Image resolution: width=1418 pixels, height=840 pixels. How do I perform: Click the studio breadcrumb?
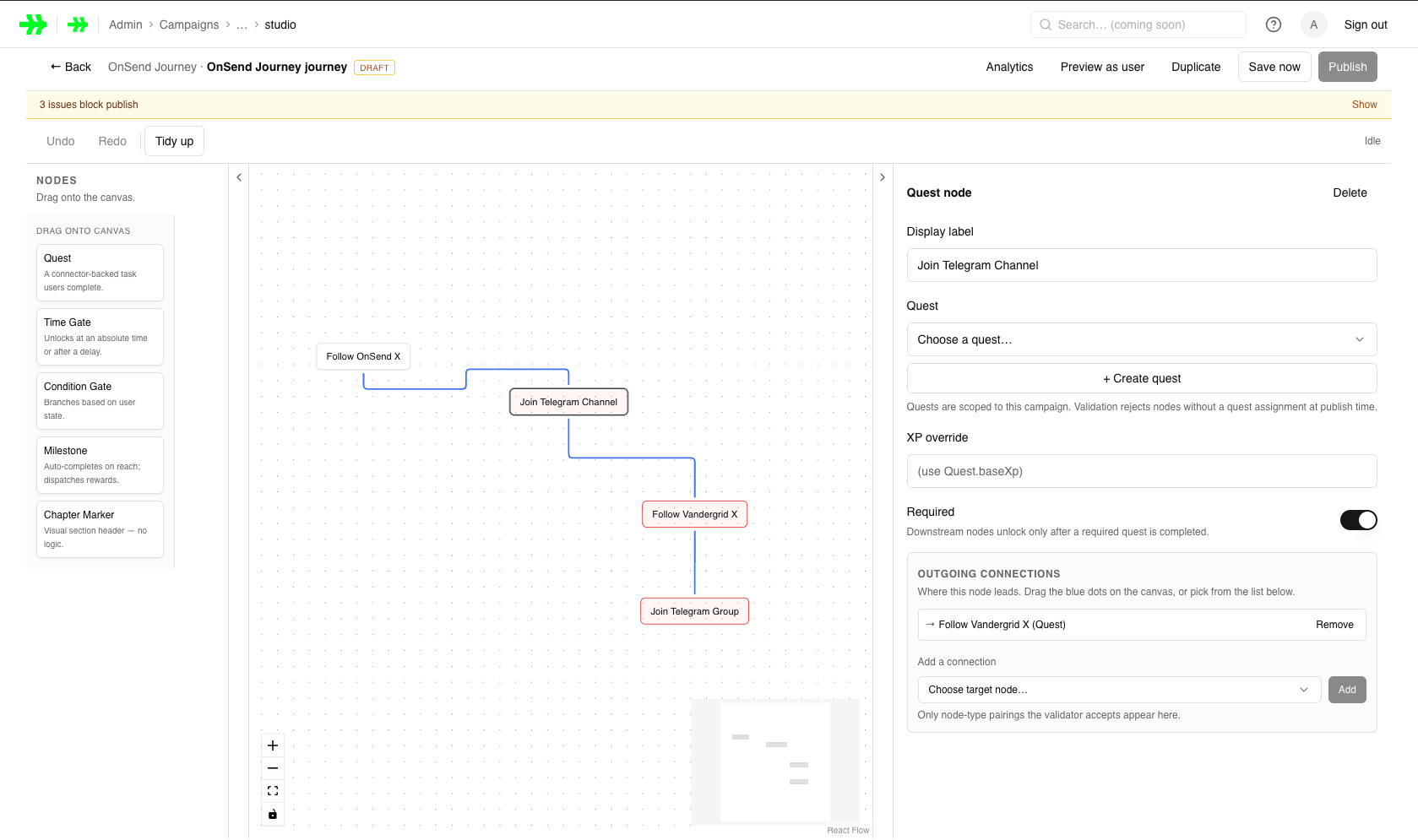coord(280,24)
